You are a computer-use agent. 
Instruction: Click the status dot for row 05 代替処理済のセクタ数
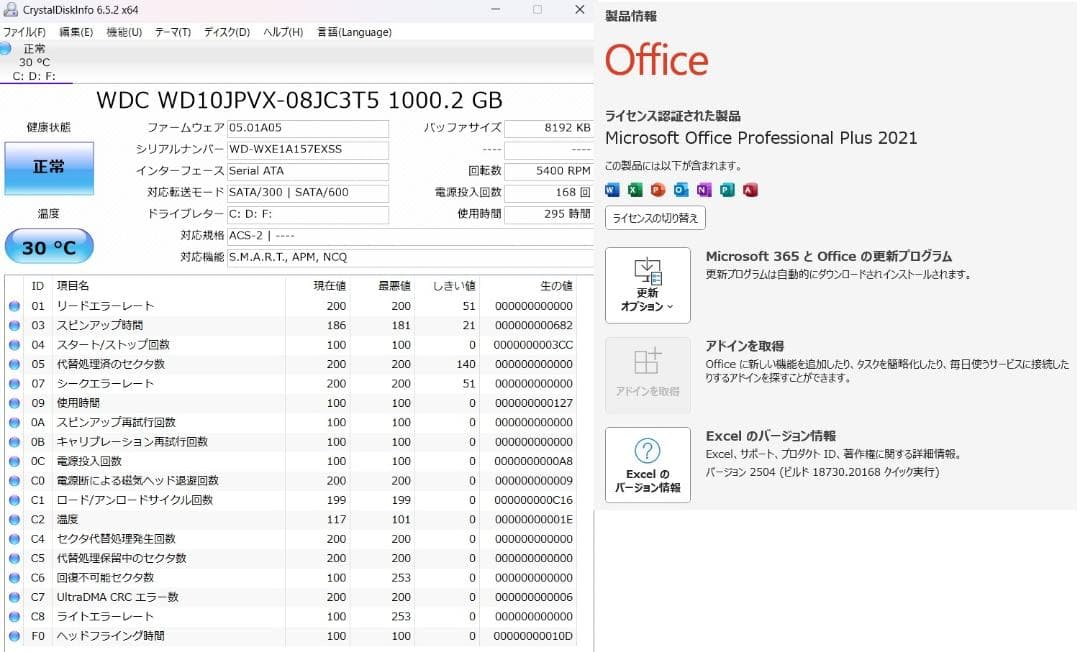click(x=14, y=364)
